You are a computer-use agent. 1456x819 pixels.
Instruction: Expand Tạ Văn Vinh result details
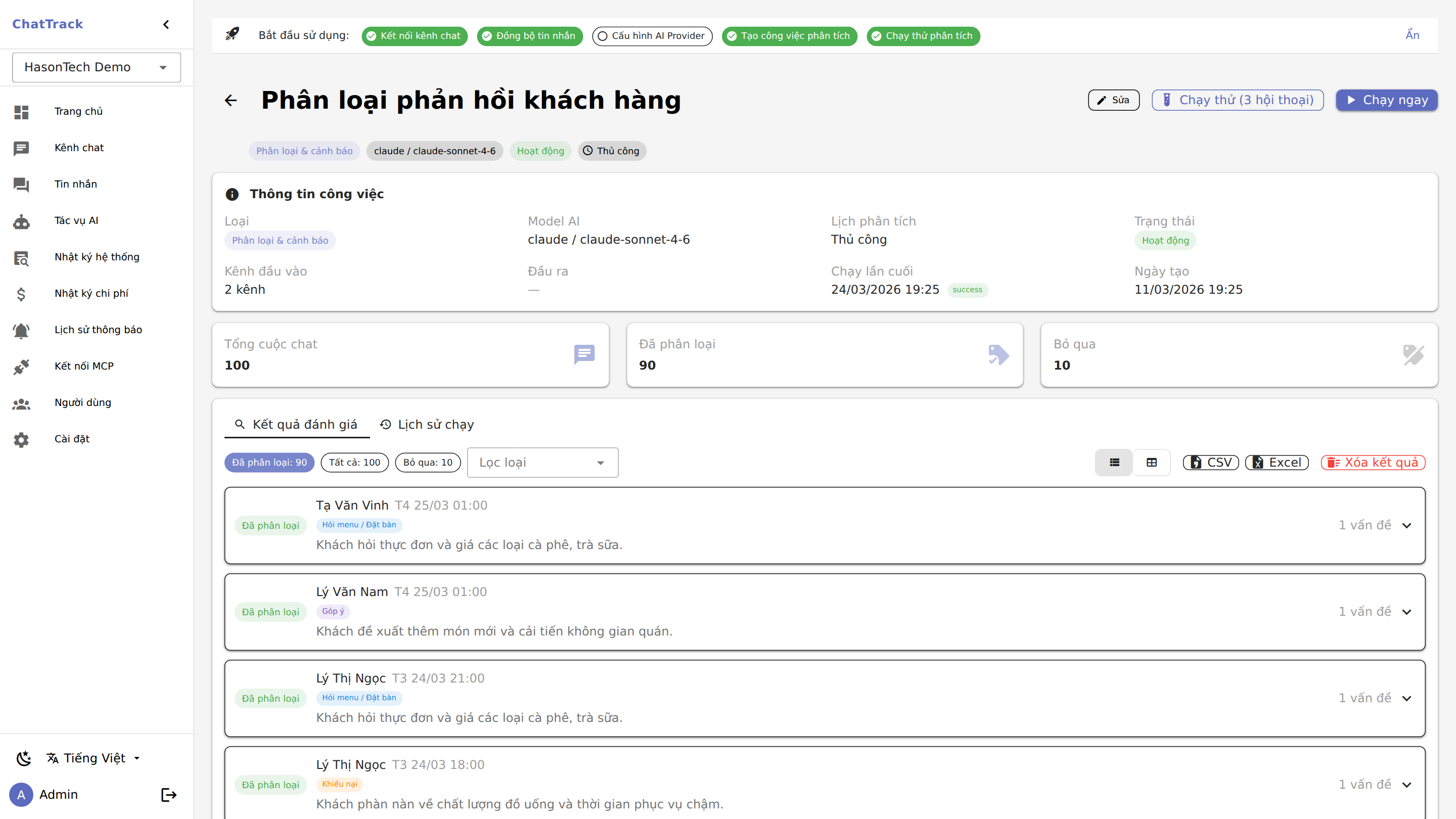[x=1407, y=526]
